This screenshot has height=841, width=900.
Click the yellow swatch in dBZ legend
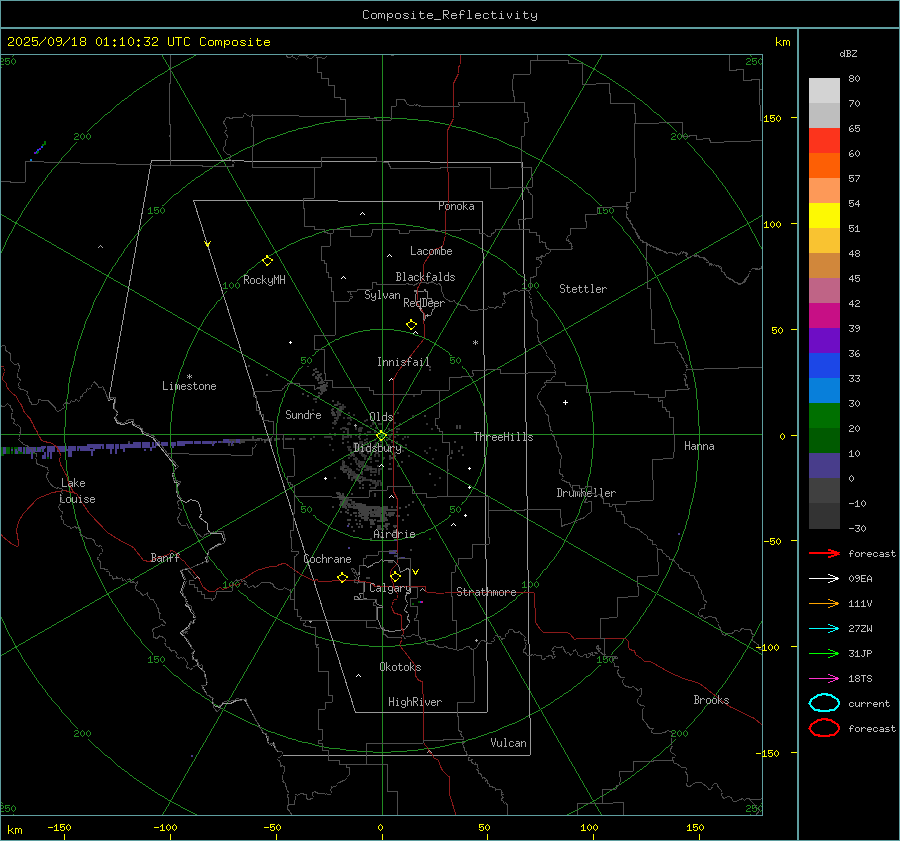click(x=824, y=216)
